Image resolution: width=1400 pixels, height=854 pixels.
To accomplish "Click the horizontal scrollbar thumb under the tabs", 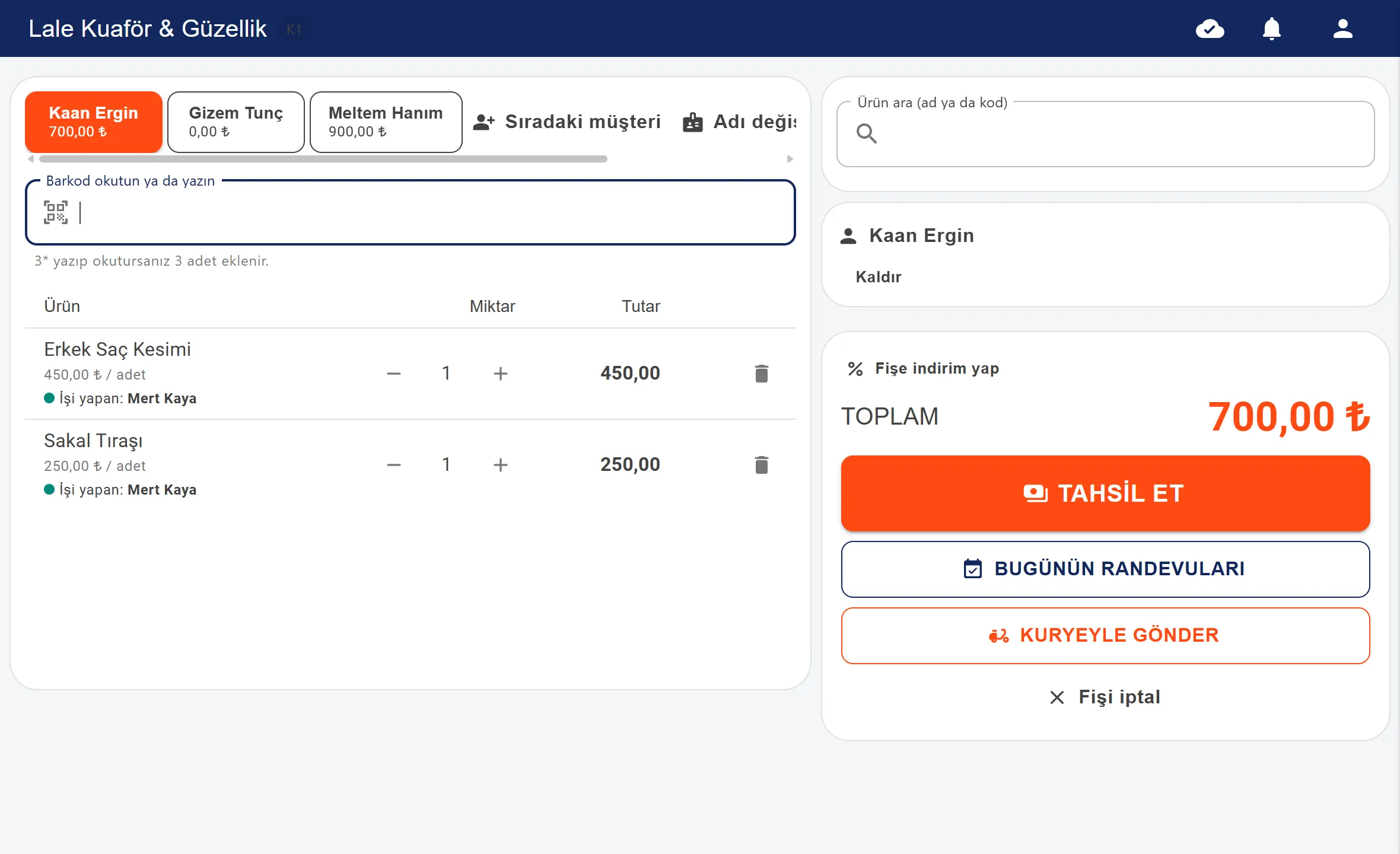I will point(323,159).
